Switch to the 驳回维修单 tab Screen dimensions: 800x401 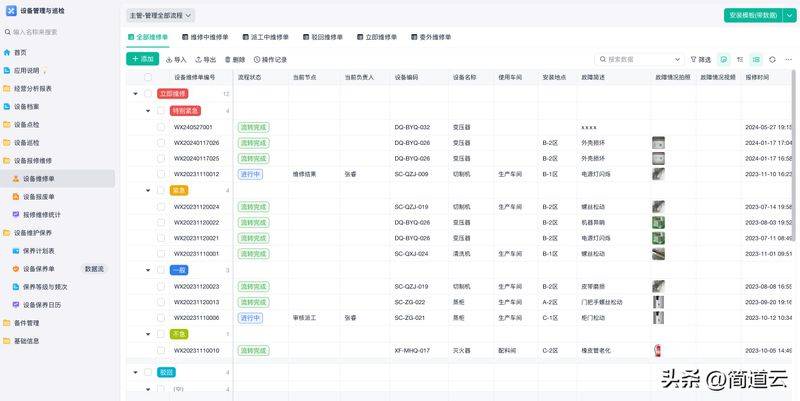pos(326,37)
